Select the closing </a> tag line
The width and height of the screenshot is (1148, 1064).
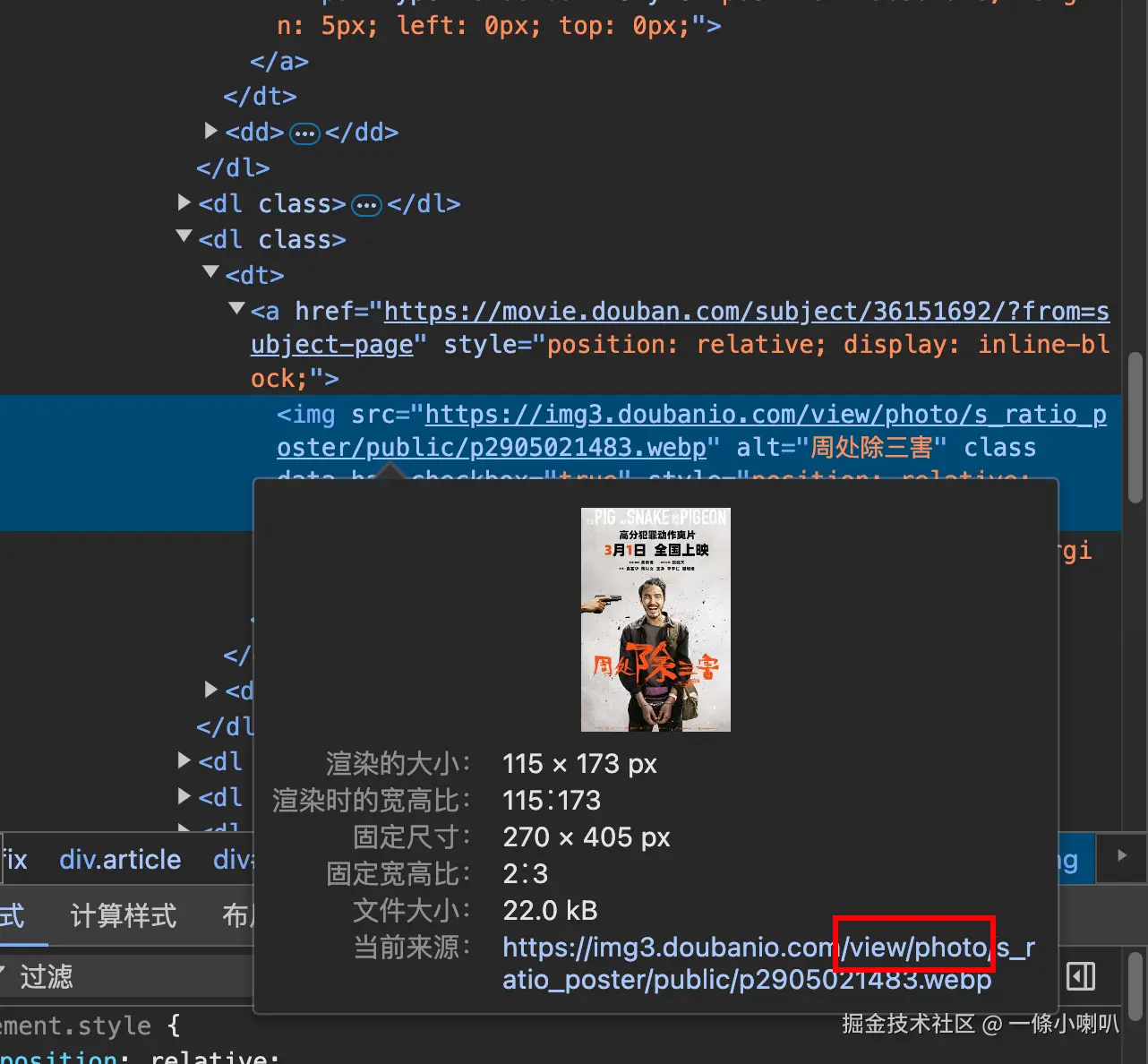(279, 61)
